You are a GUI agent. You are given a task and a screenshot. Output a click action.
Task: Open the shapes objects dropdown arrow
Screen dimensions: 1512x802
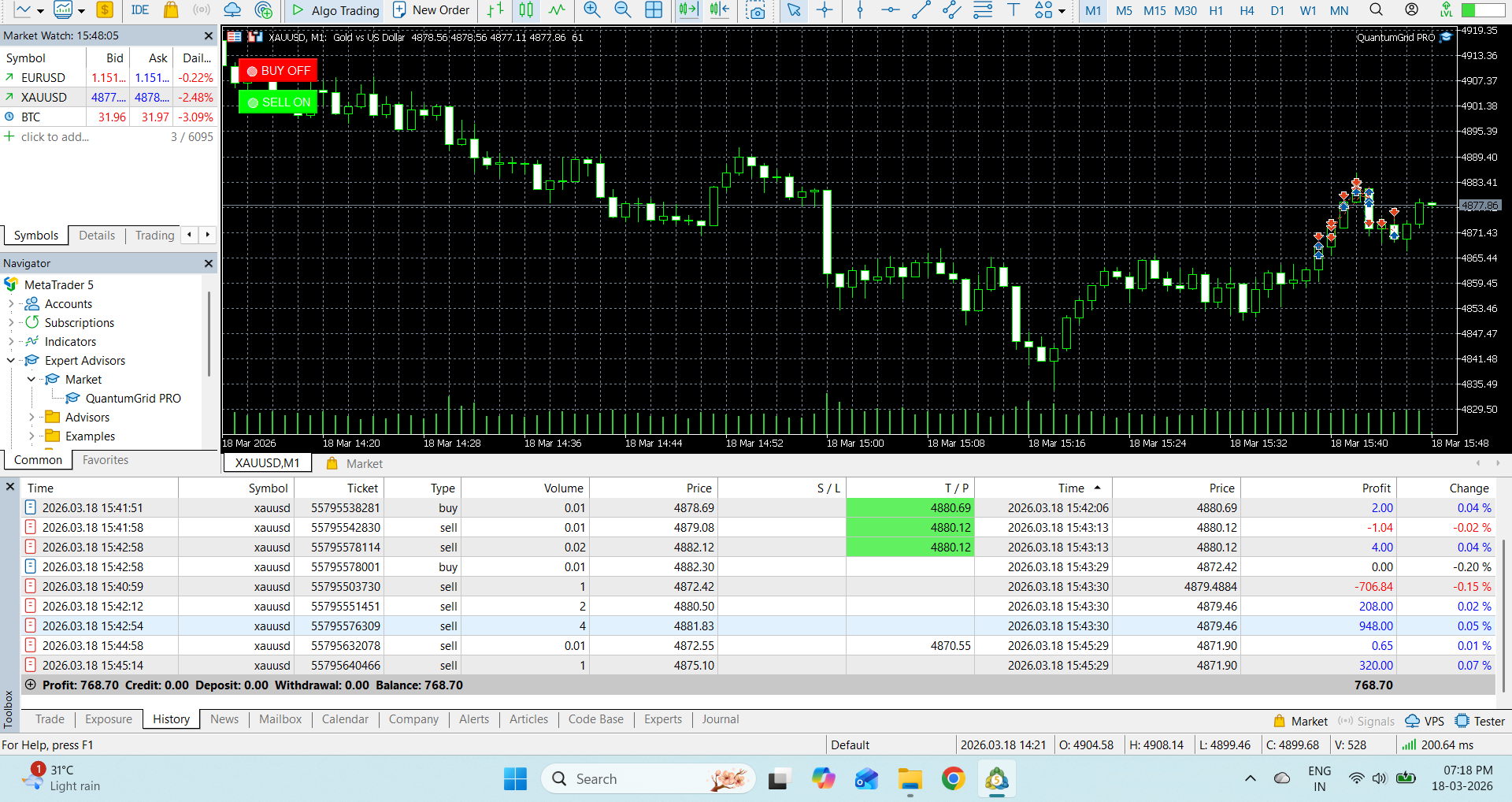click(x=1062, y=11)
